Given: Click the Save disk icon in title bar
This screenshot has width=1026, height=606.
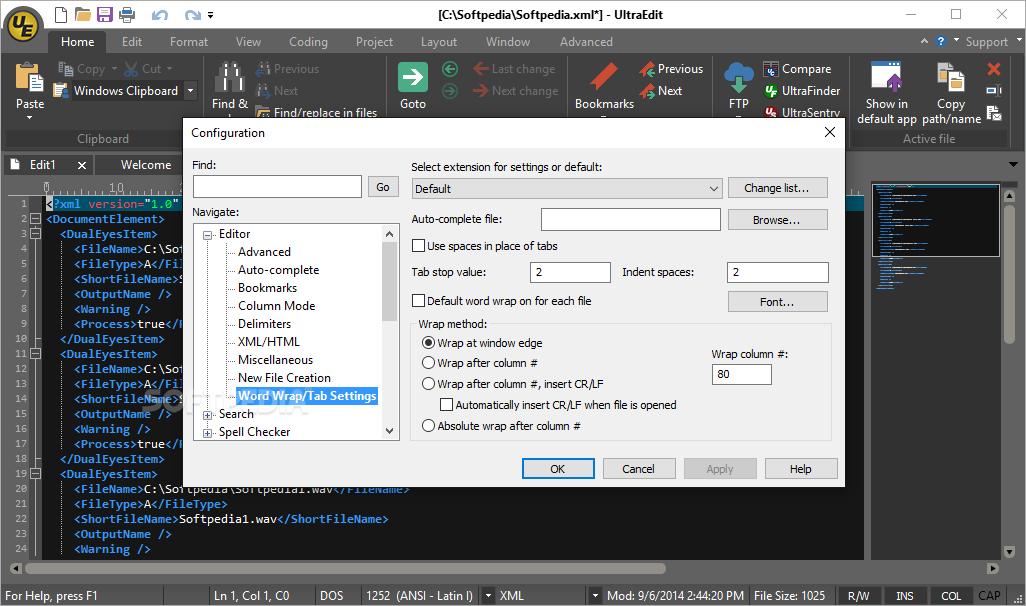Looking at the screenshot, I should [x=105, y=14].
